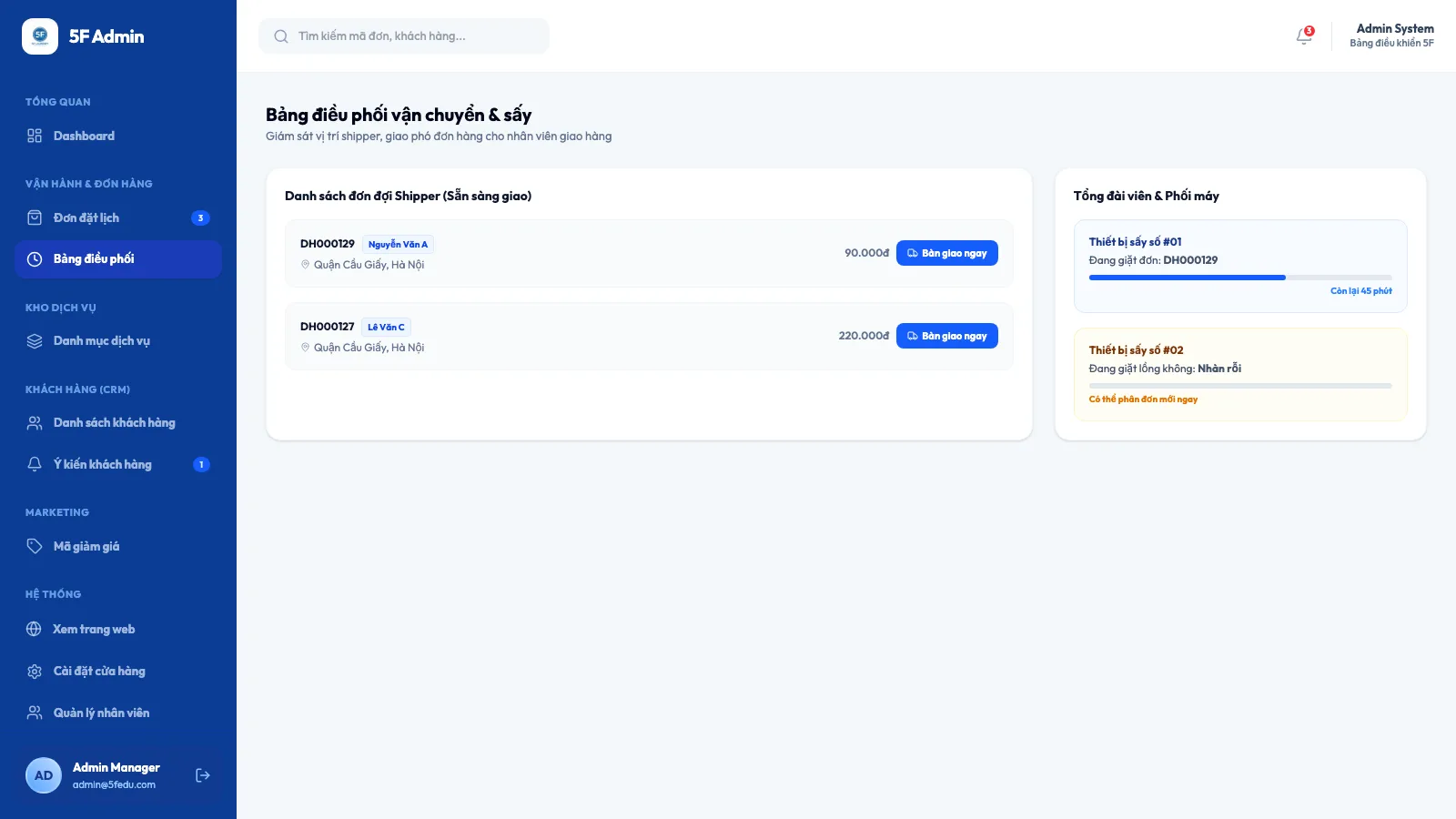Image resolution: width=1456 pixels, height=819 pixels.
Task: Click badge 3 on Đơn đặt lịch
Action: 201,217
